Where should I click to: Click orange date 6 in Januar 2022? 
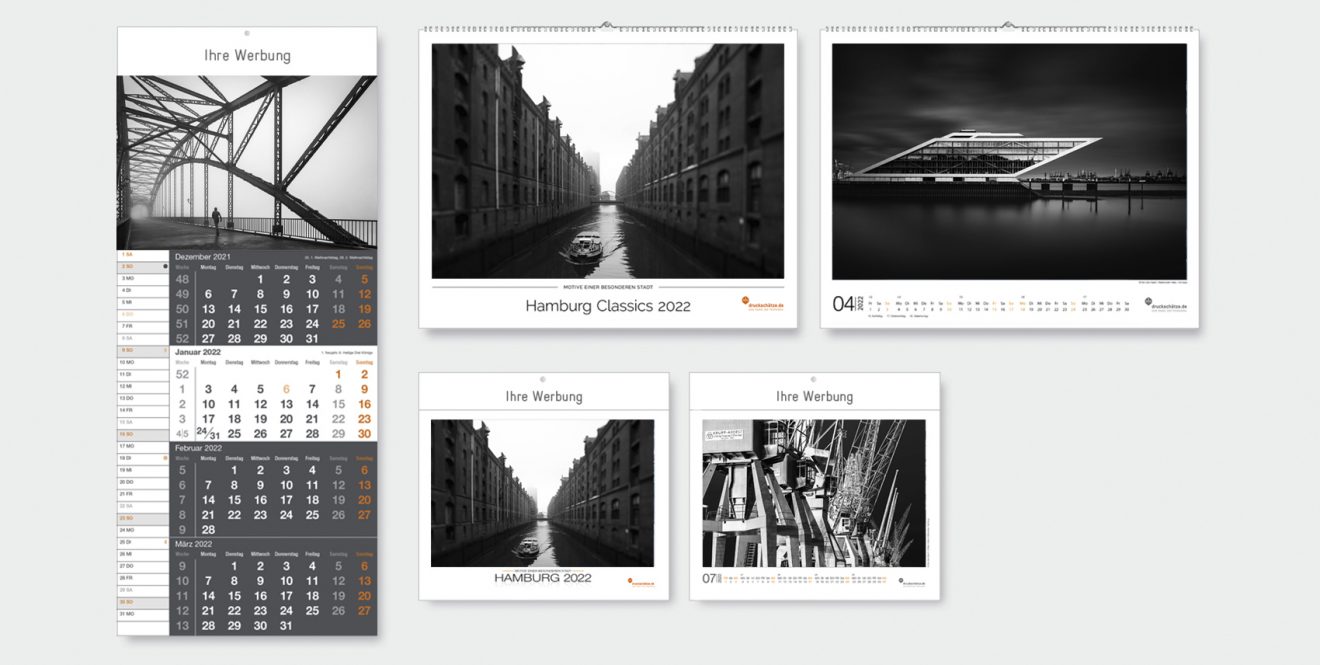click(286, 389)
